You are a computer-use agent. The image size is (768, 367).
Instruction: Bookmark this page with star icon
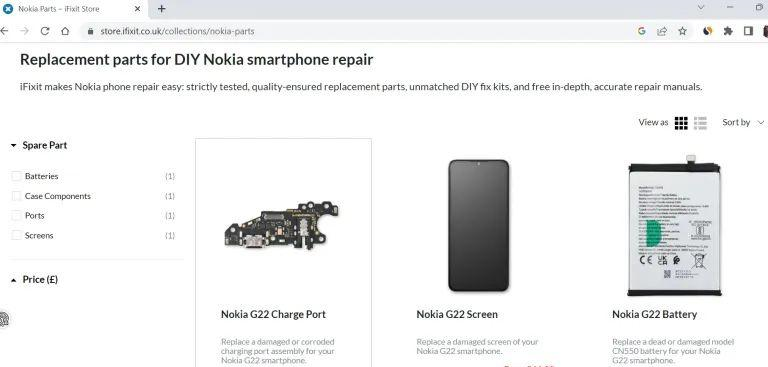tap(682, 31)
